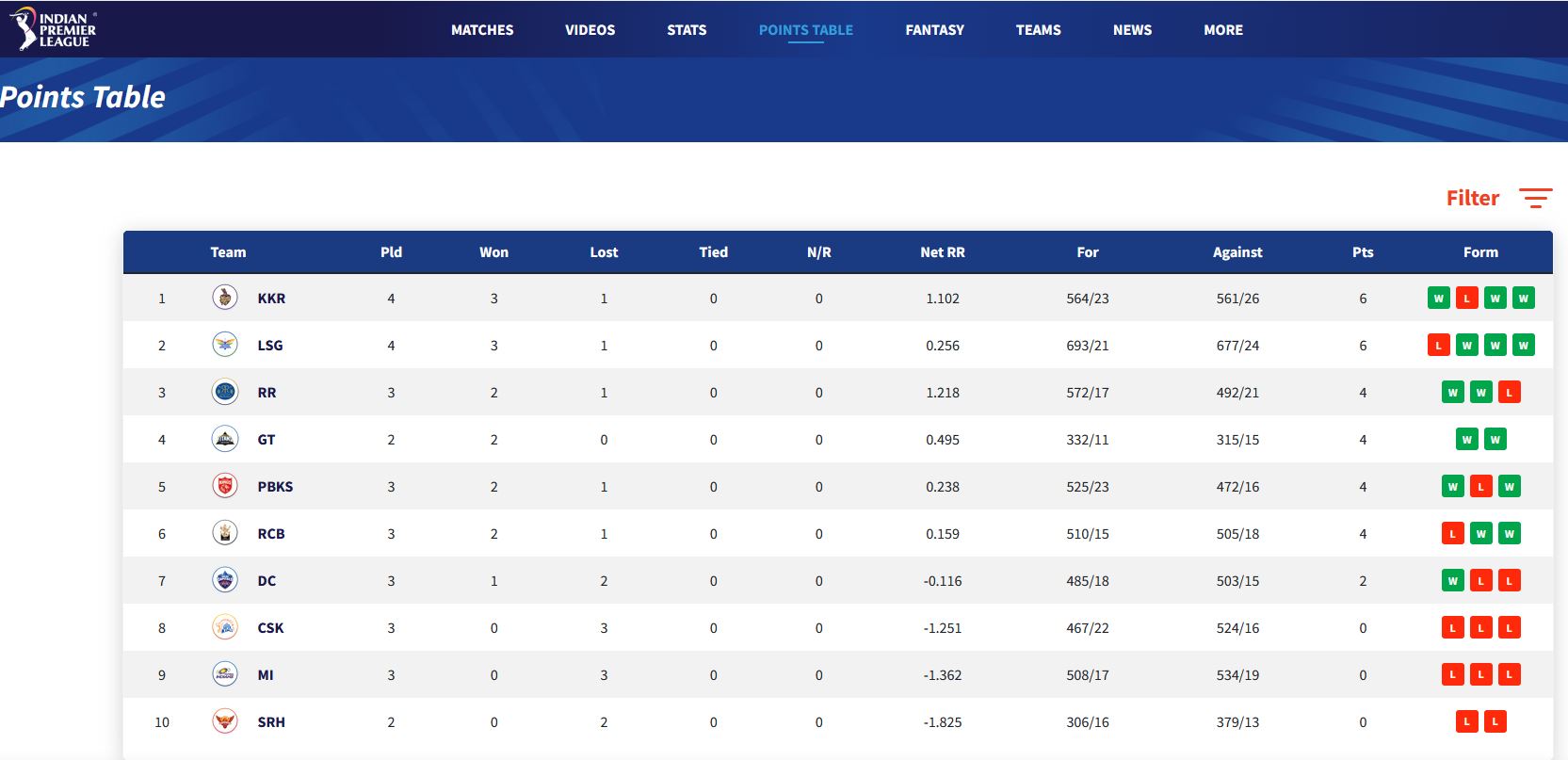
Task: Open the MATCHES menu
Action: click(x=482, y=30)
